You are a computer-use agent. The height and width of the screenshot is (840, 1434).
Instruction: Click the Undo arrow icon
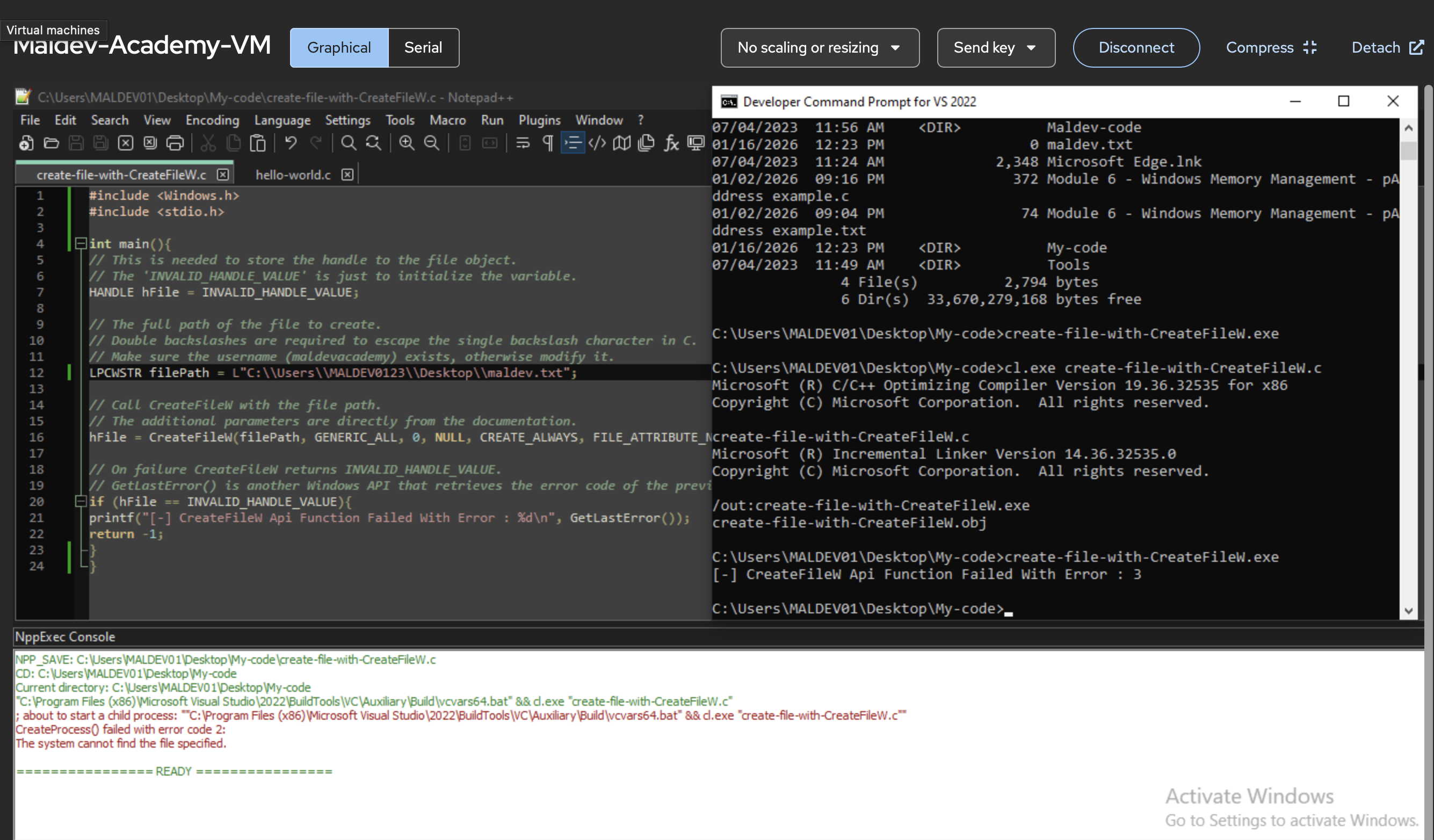tap(291, 143)
